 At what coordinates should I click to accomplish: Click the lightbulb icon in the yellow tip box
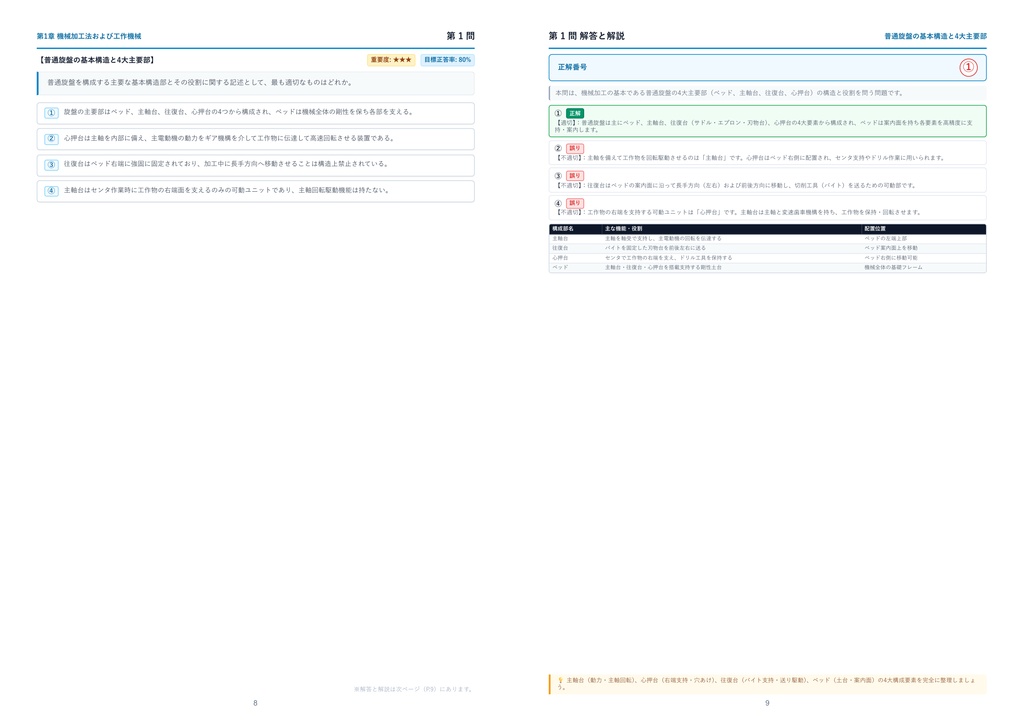560,680
